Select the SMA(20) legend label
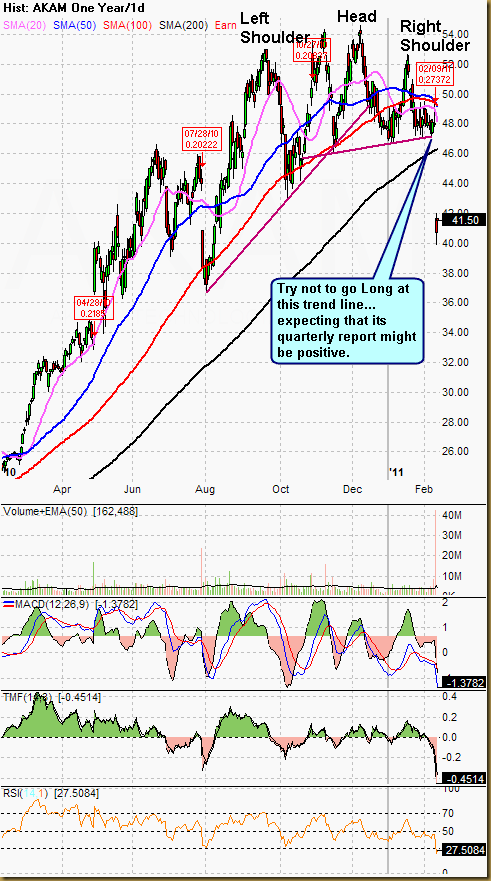This screenshot has height=881, width=491. tap(26, 26)
